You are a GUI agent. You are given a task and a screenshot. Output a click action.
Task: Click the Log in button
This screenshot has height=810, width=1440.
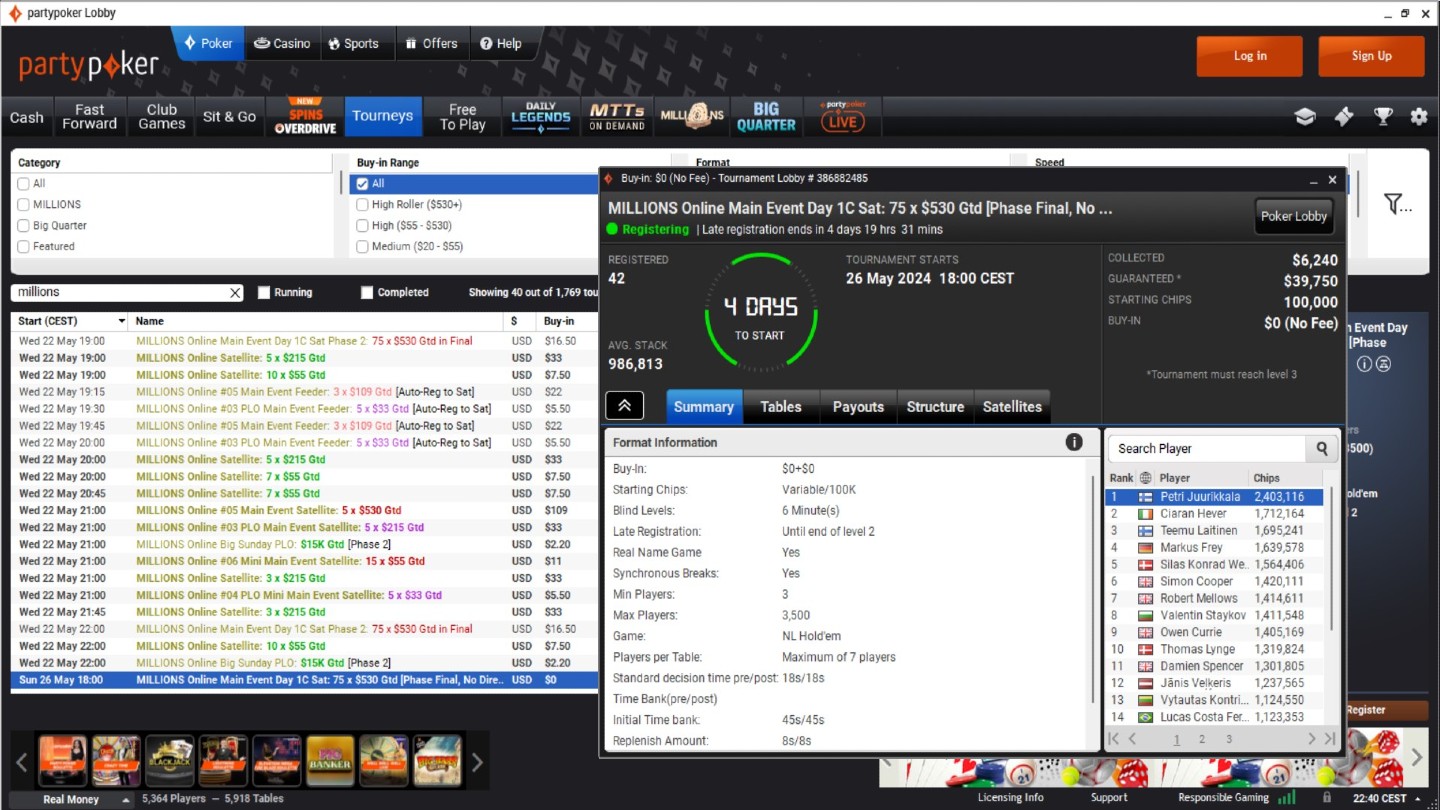coord(1250,56)
